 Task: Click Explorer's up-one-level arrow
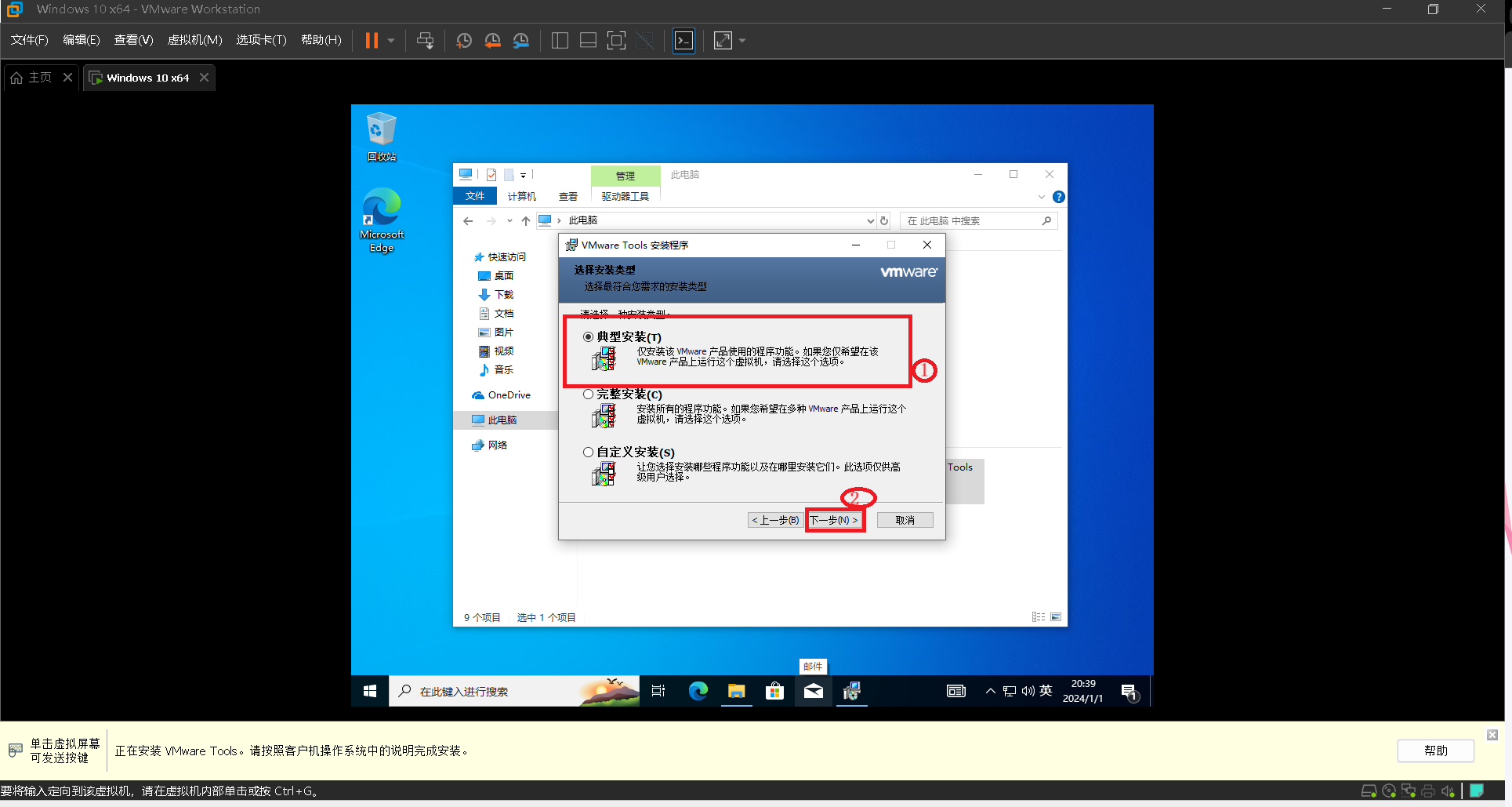tap(526, 221)
